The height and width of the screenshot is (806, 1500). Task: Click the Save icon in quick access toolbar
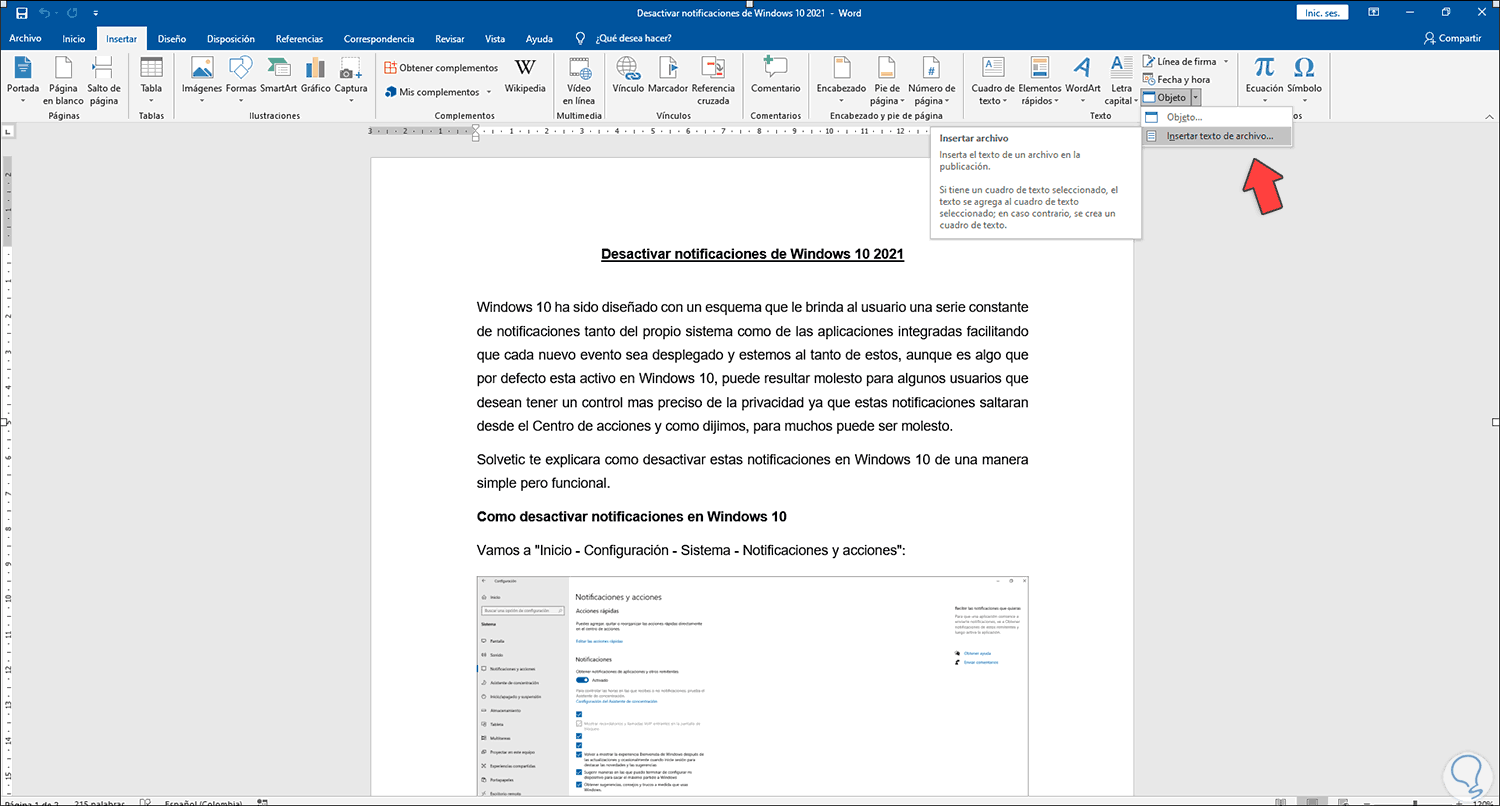[21, 12]
